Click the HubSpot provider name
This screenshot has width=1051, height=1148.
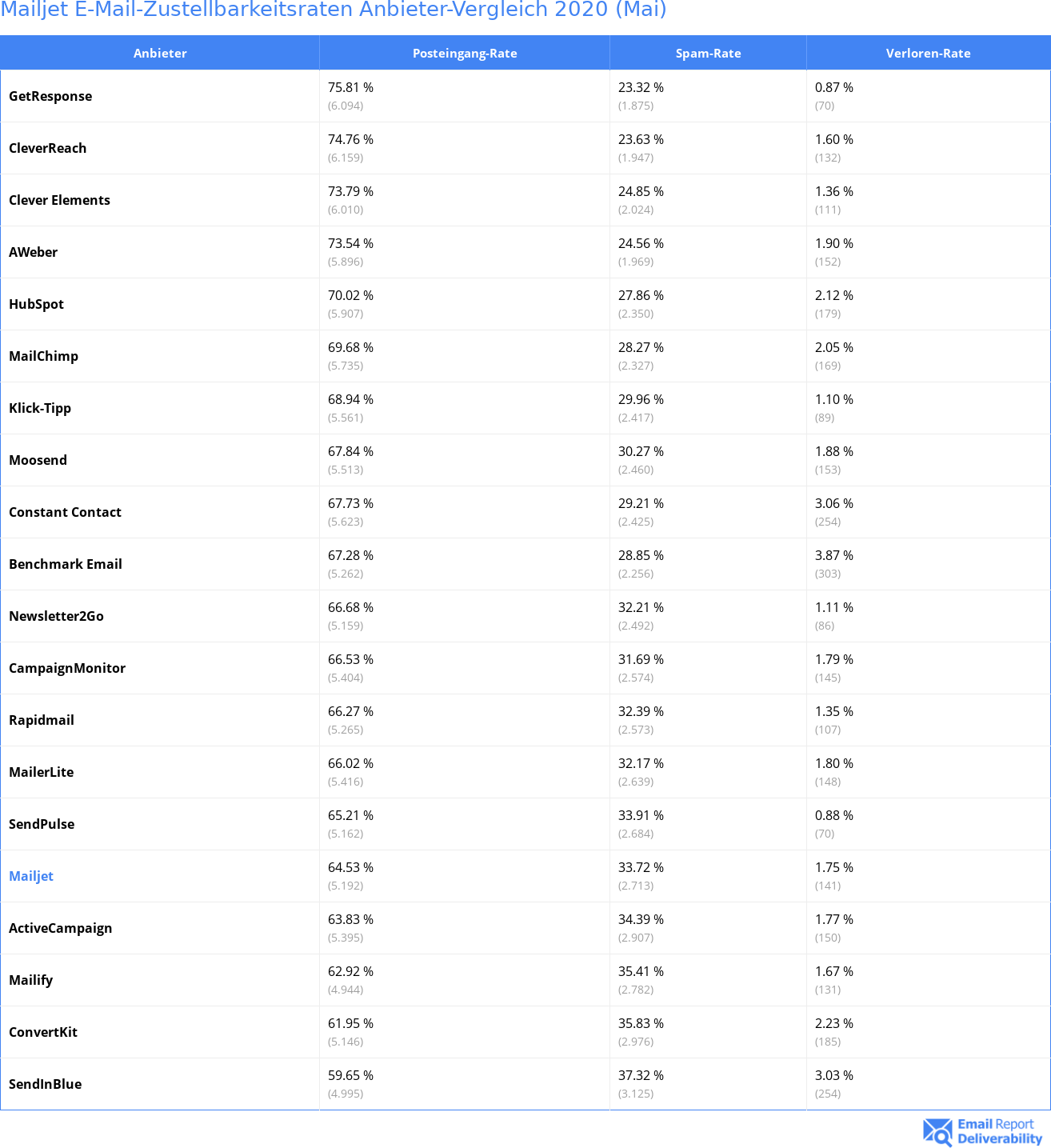tap(37, 304)
